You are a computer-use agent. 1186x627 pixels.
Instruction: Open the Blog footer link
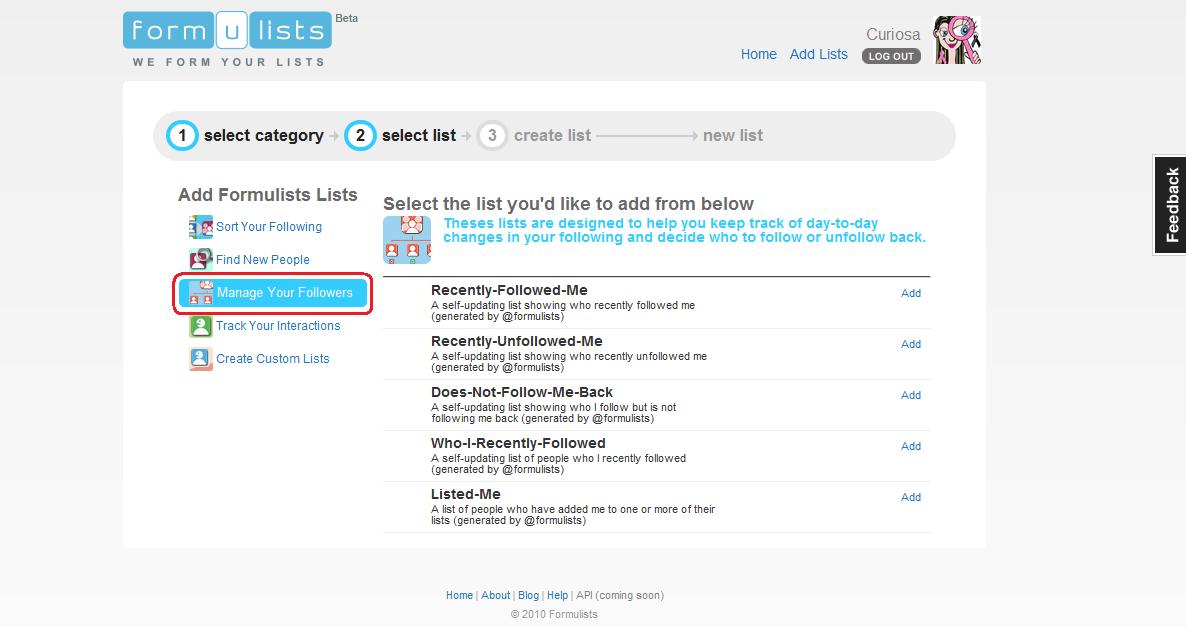coord(528,595)
